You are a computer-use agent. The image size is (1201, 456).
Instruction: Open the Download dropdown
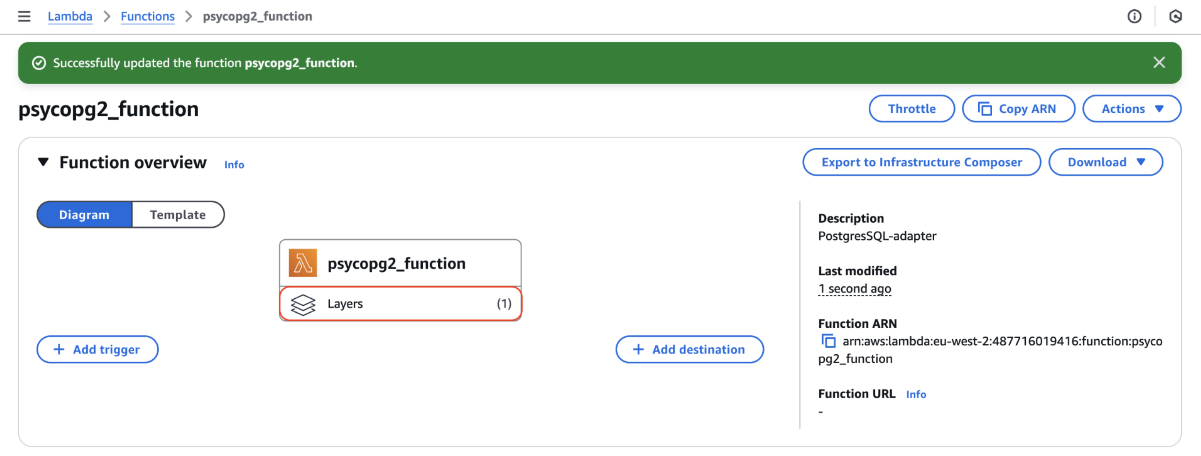1106,162
